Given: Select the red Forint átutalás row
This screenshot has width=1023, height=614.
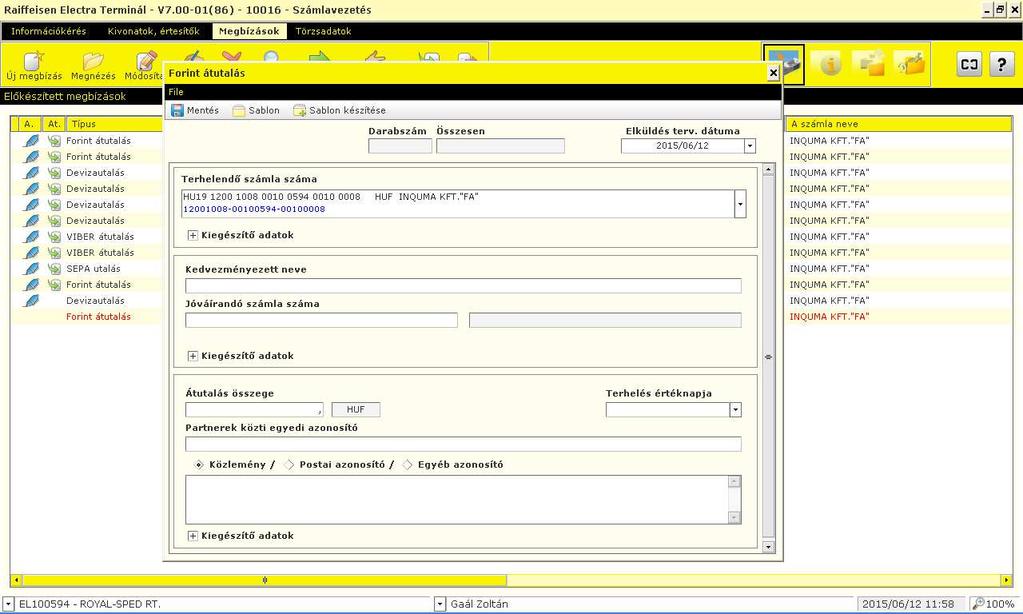Looking at the screenshot, I should pos(98,316).
